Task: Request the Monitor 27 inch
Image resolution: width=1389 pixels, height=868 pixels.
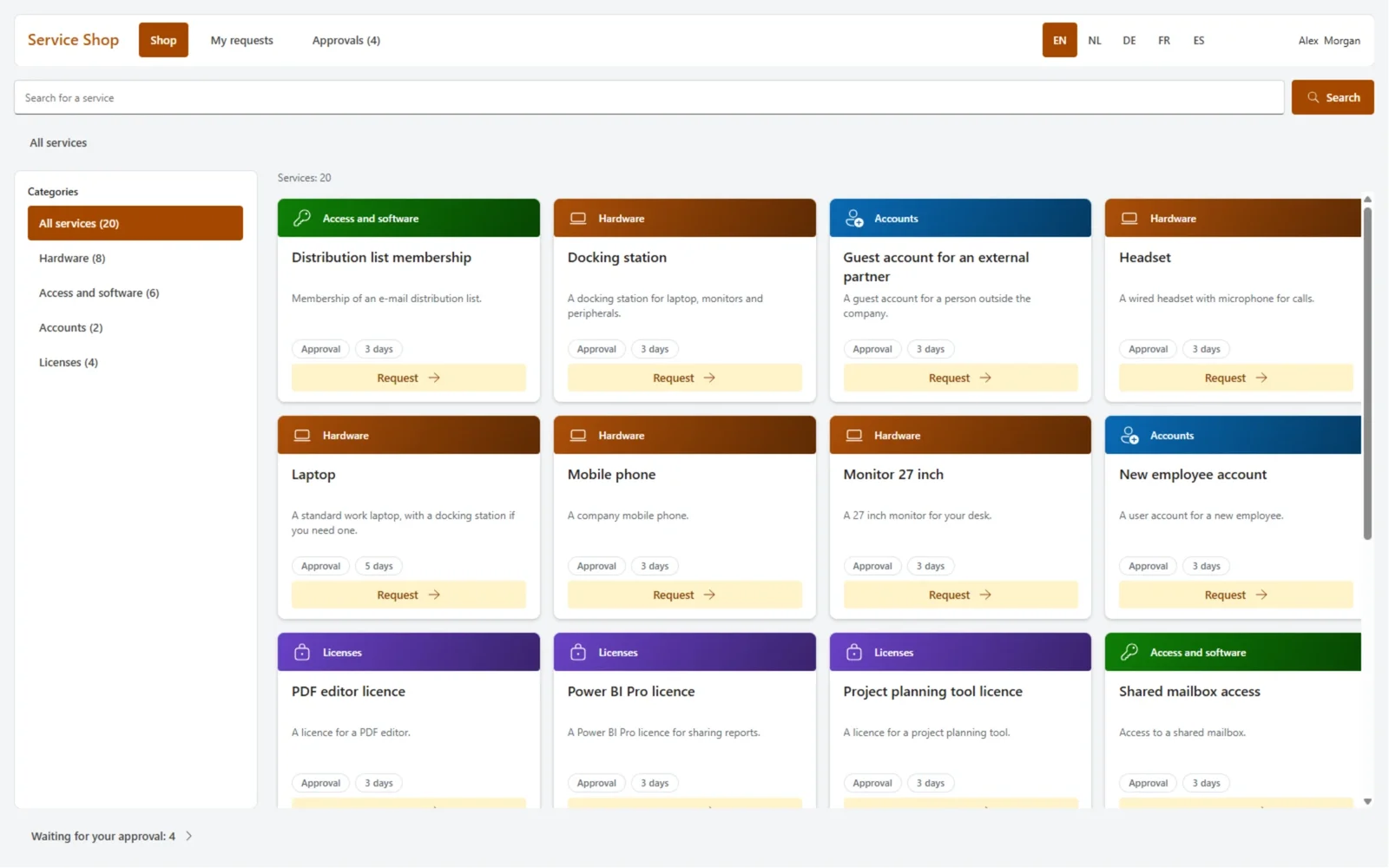Action: (960, 595)
